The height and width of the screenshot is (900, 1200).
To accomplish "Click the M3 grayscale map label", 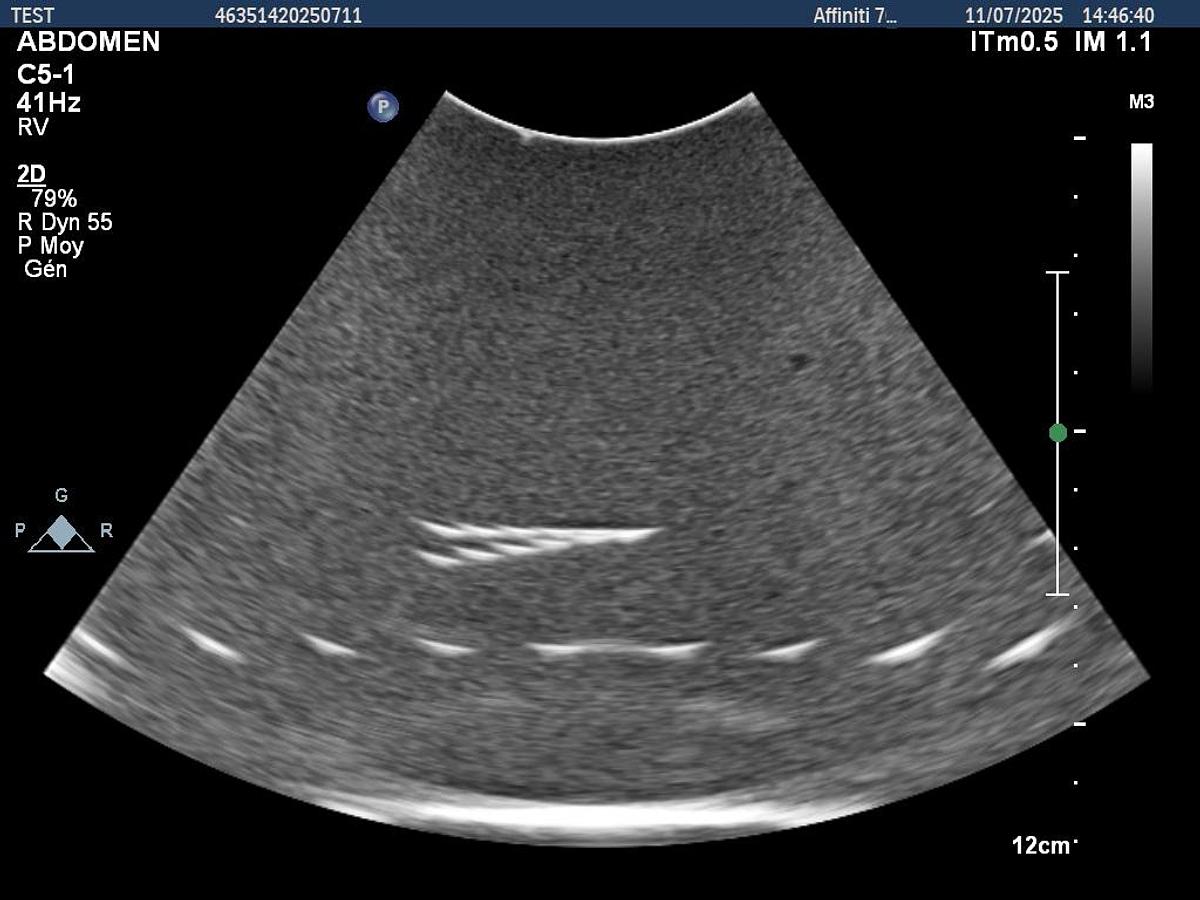I will (x=1141, y=102).
